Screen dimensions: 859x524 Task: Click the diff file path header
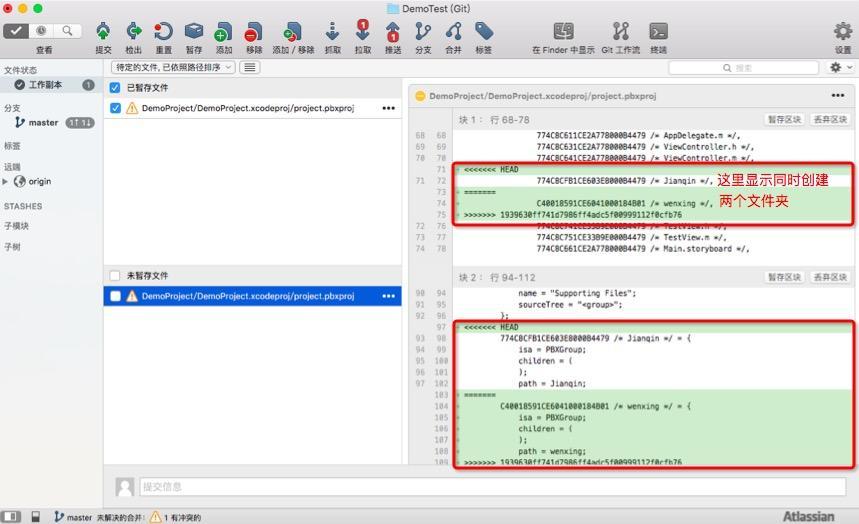point(542,96)
